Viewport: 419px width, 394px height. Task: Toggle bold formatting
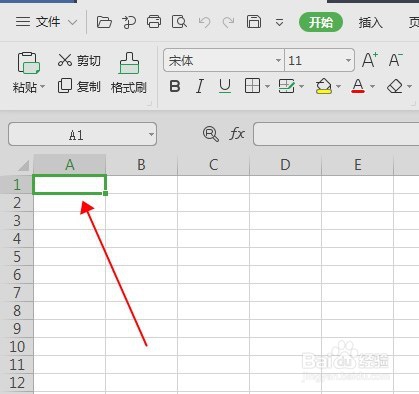point(175,86)
